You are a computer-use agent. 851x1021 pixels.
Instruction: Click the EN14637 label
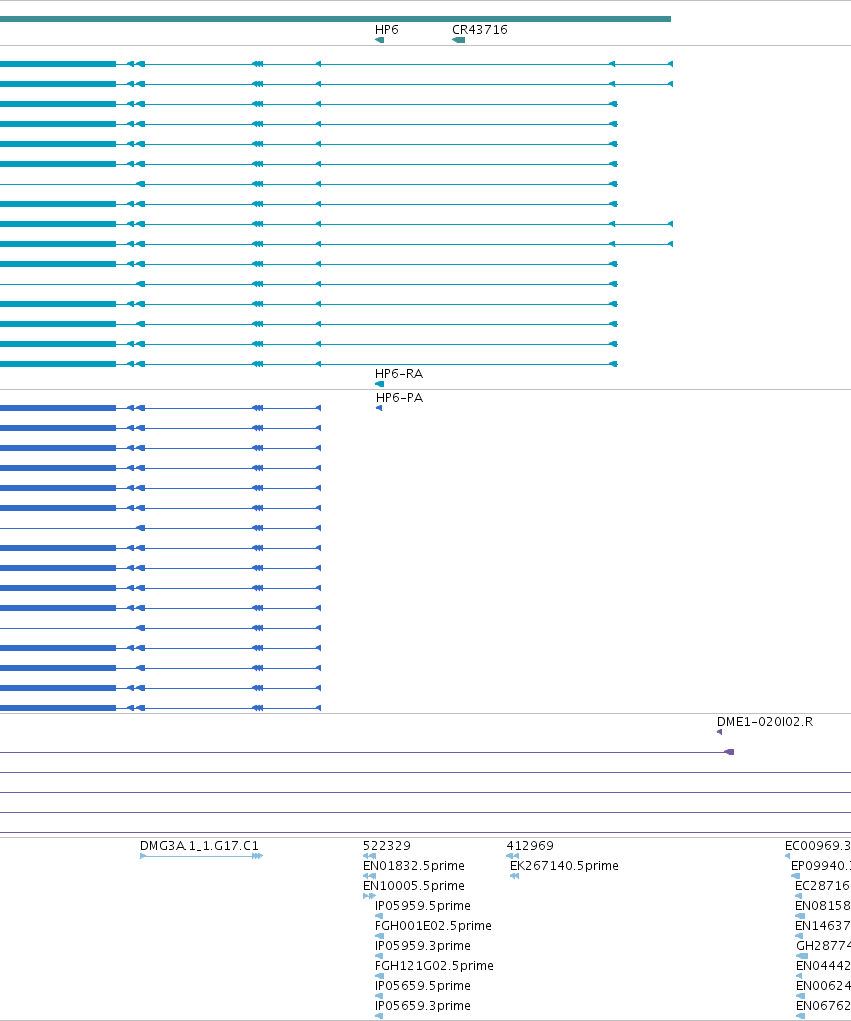tap(823, 926)
